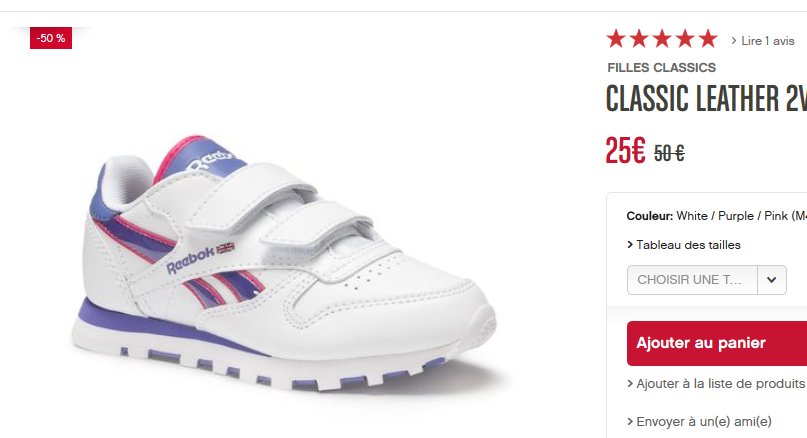
Task: Click the -50 % discount badge
Action: [x=51, y=38]
